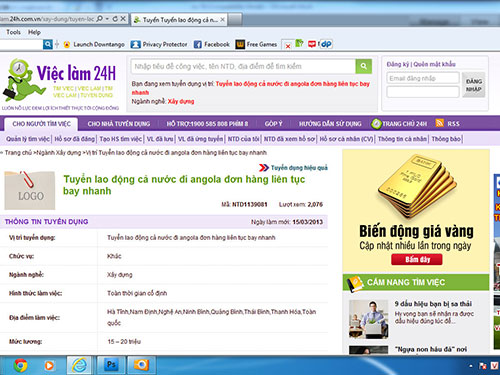Click the red chat bubble toolbar icon

pyautogui.click(x=312, y=44)
